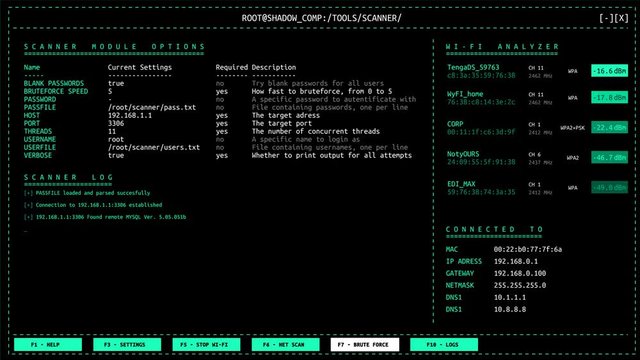
Task: Click the -16.6 dBm signal badge
Action: pos(609,71)
